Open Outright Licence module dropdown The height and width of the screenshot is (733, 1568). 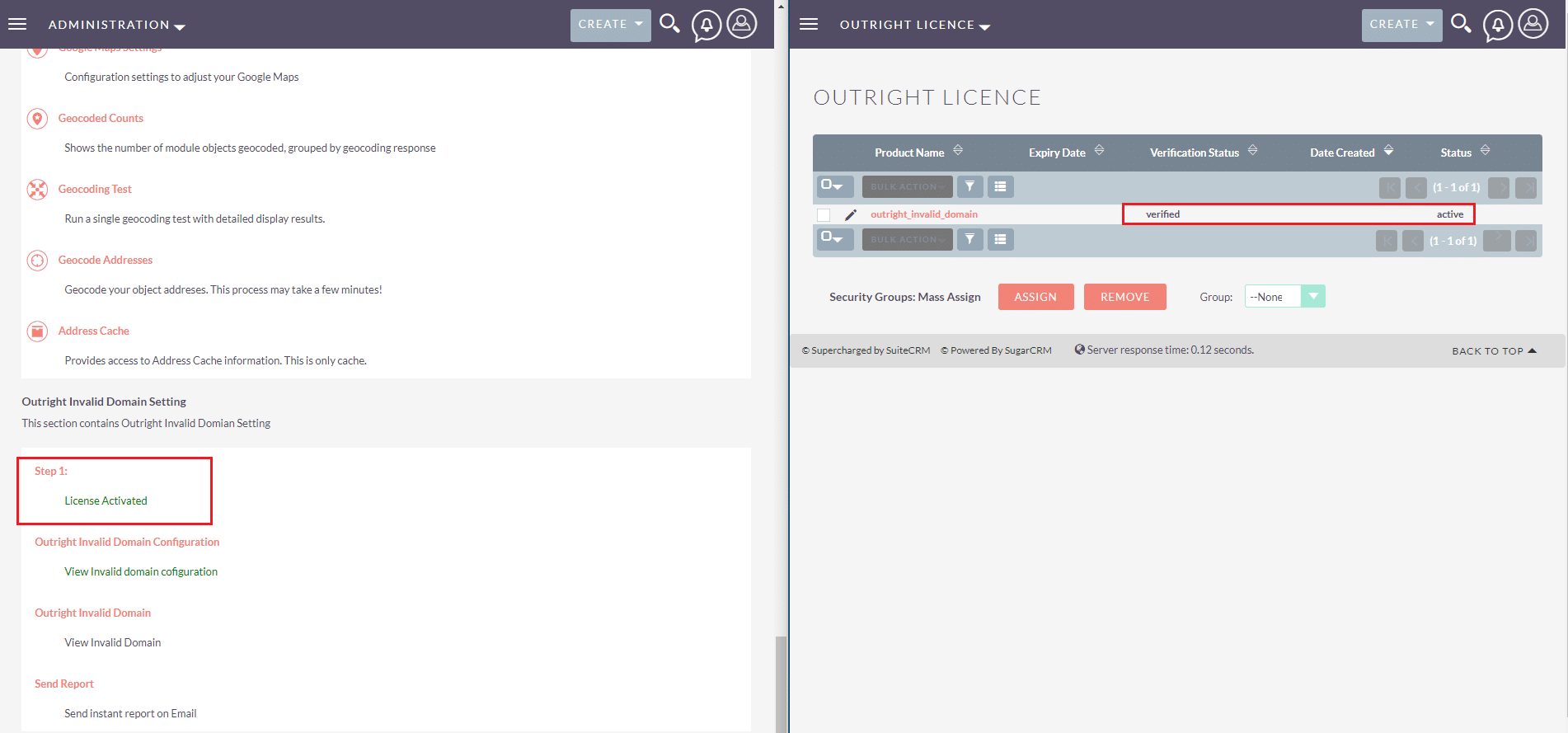[x=915, y=26]
